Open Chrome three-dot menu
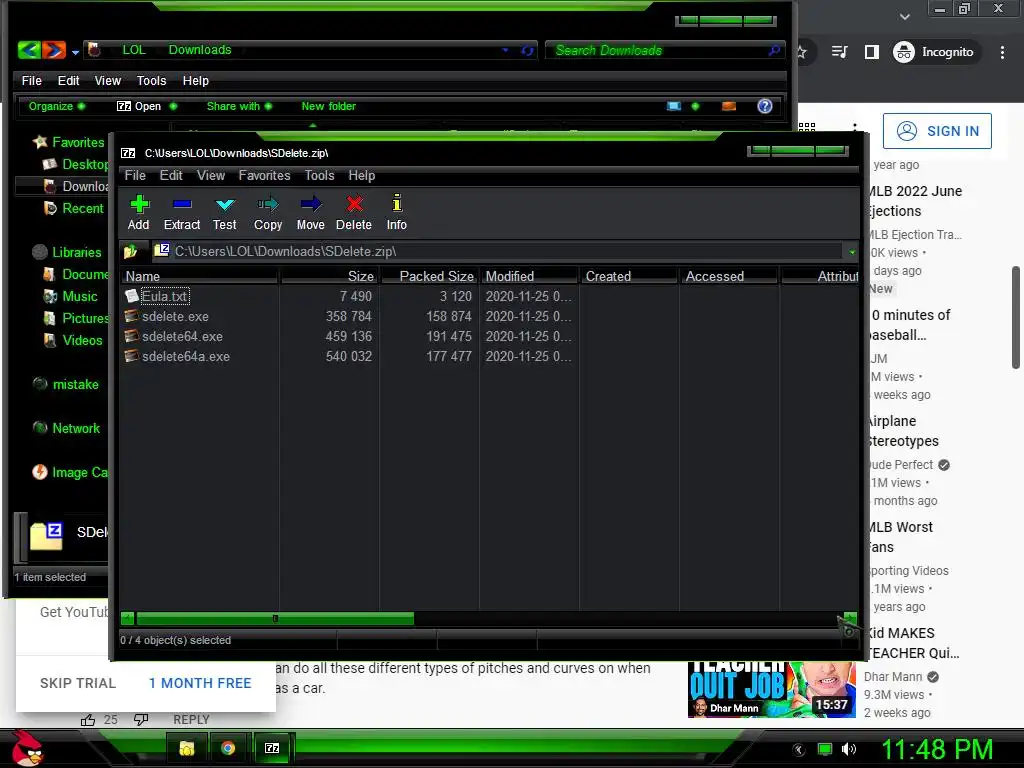The width and height of the screenshot is (1024, 768). coord(1002,52)
